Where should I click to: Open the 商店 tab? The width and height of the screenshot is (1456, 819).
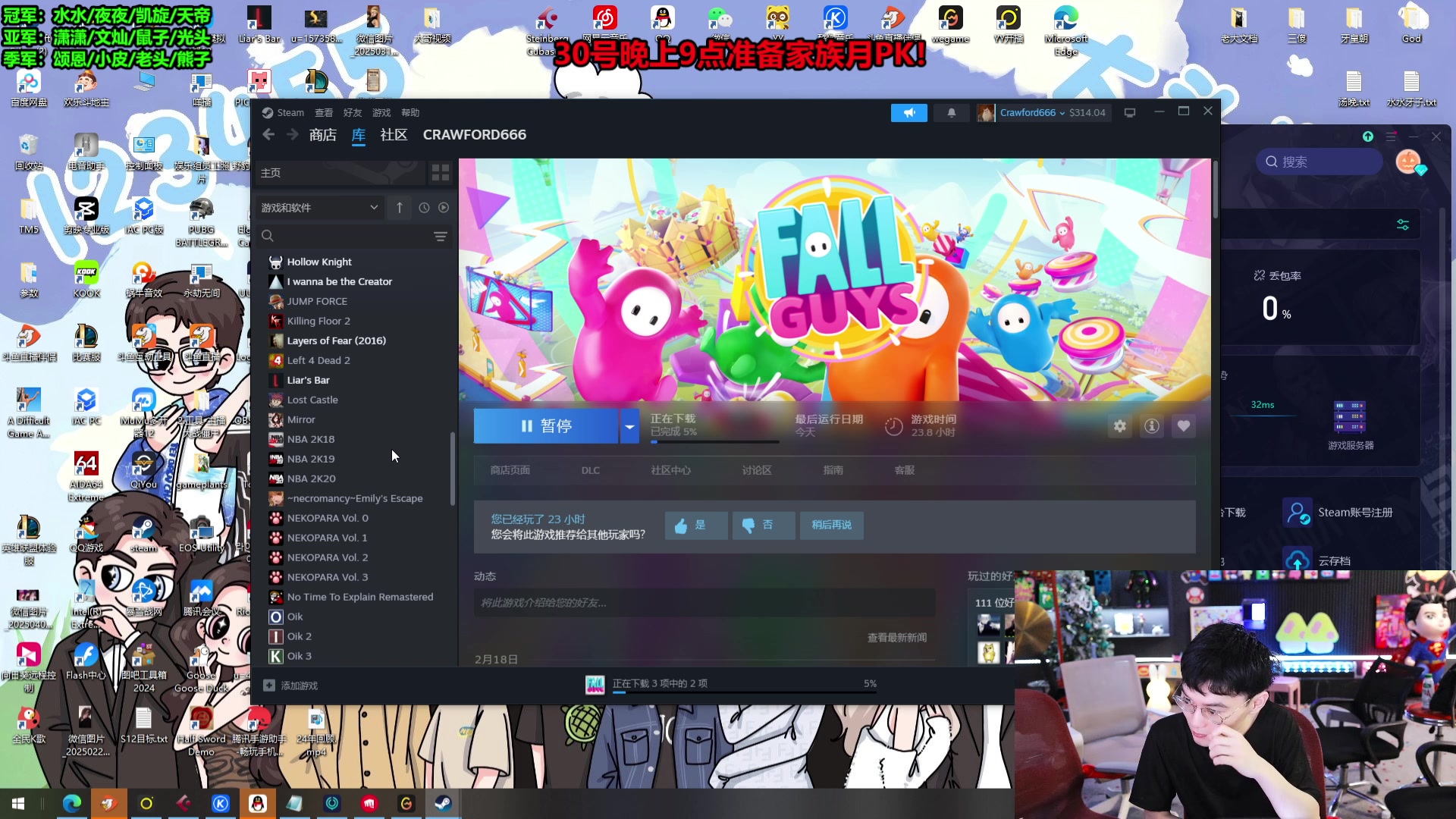323,135
